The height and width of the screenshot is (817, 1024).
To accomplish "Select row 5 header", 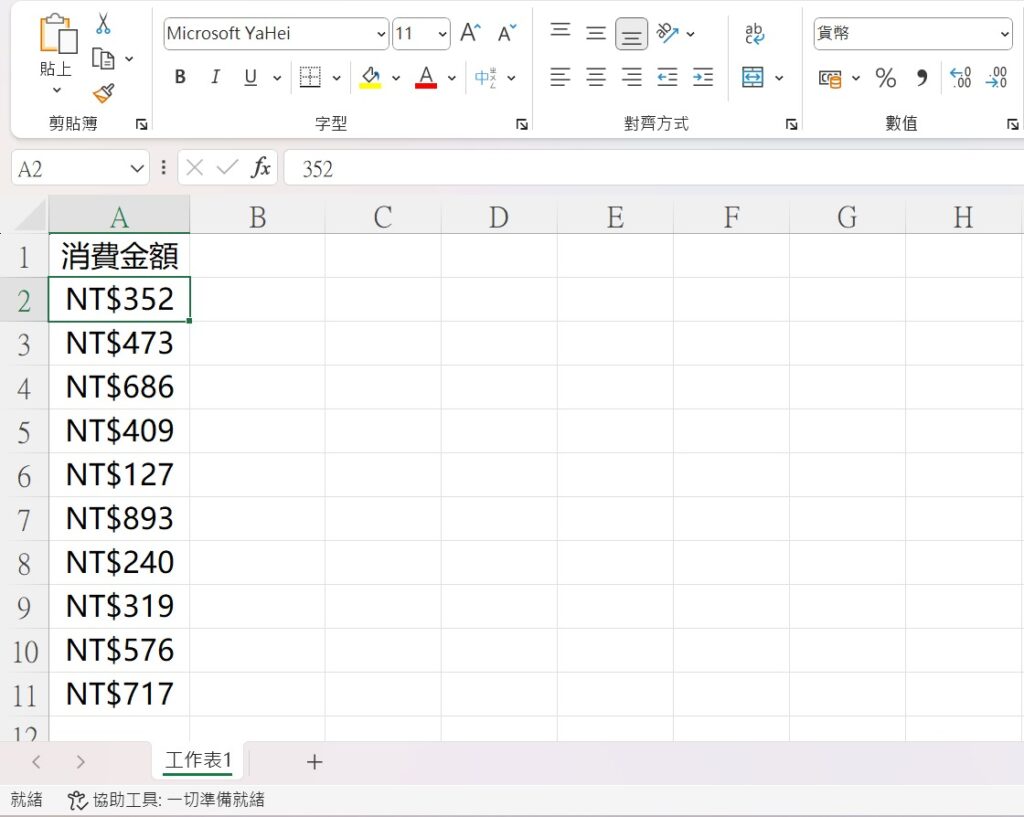I will coord(24,431).
